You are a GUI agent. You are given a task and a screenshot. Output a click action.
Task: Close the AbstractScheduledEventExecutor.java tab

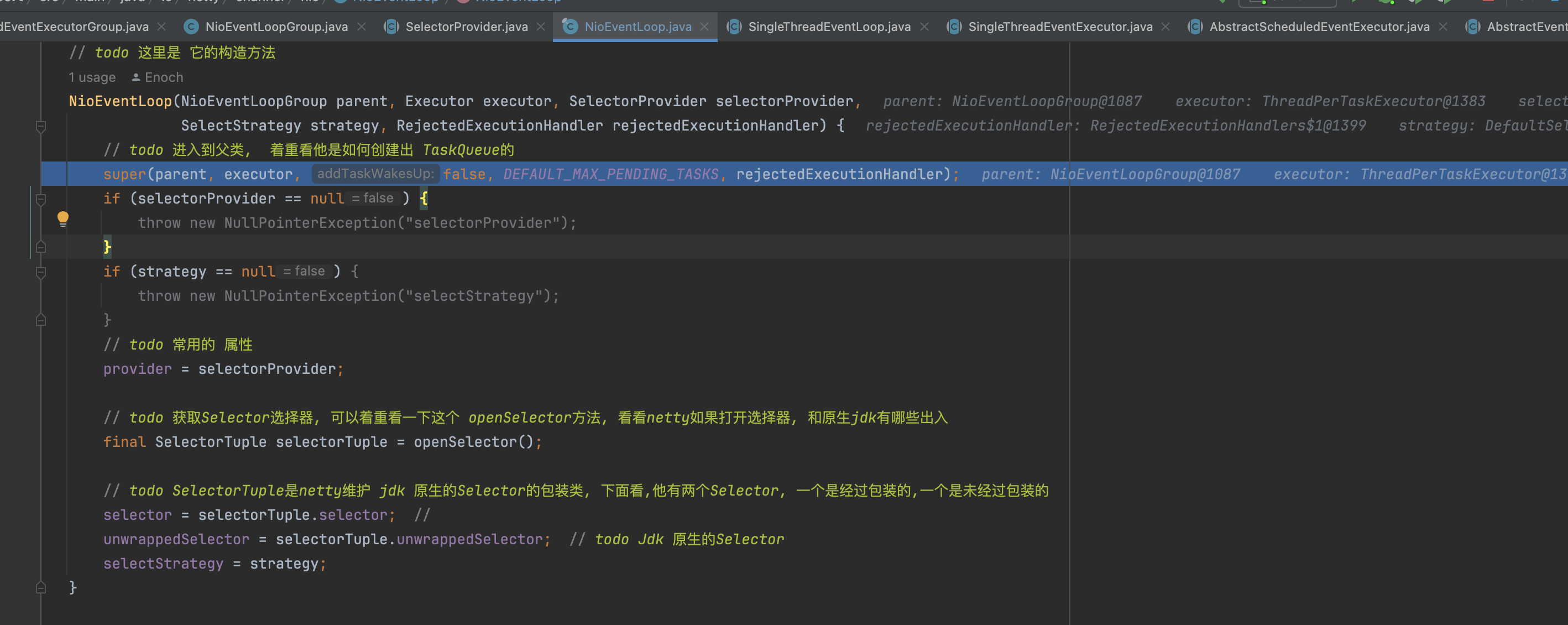pos(1442,27)
